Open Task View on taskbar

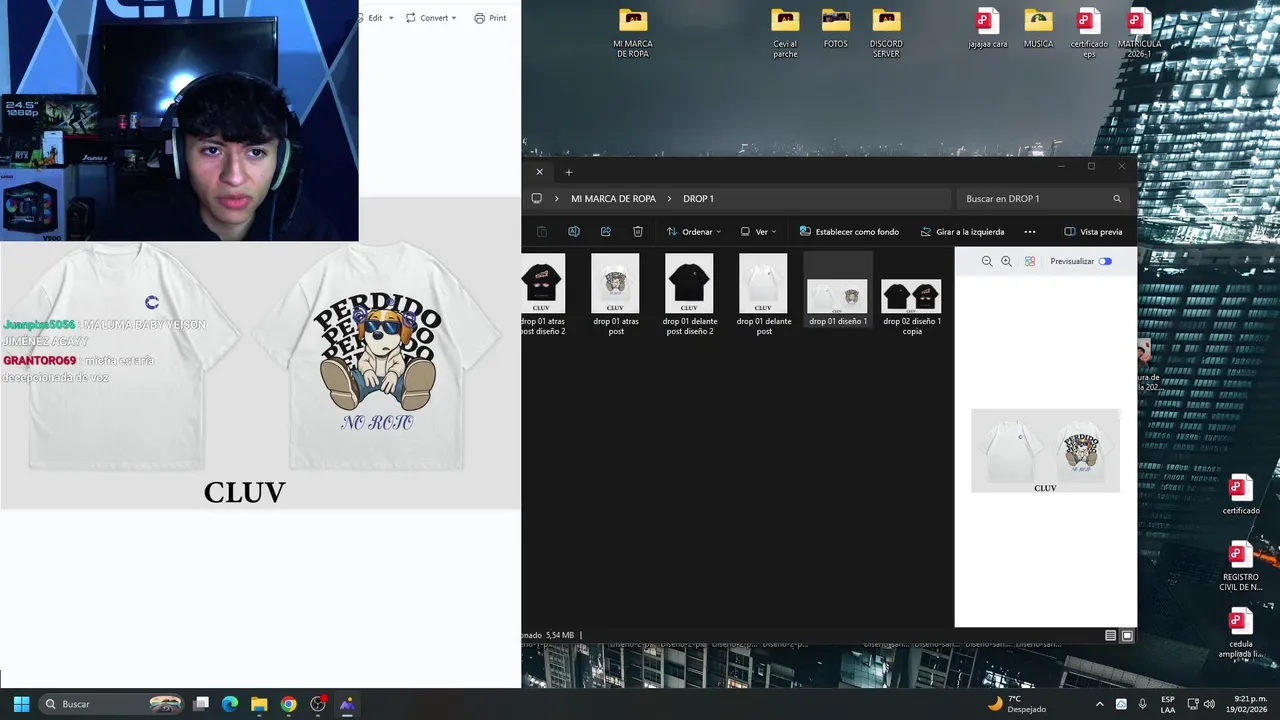[x=201, y=704]
